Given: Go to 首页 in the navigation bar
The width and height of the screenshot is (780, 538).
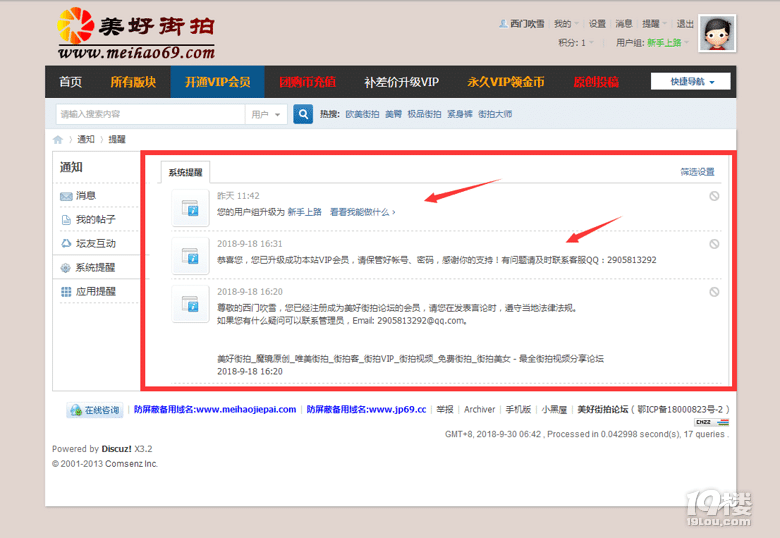Looking at the screenshot, I should pos(70,82).
